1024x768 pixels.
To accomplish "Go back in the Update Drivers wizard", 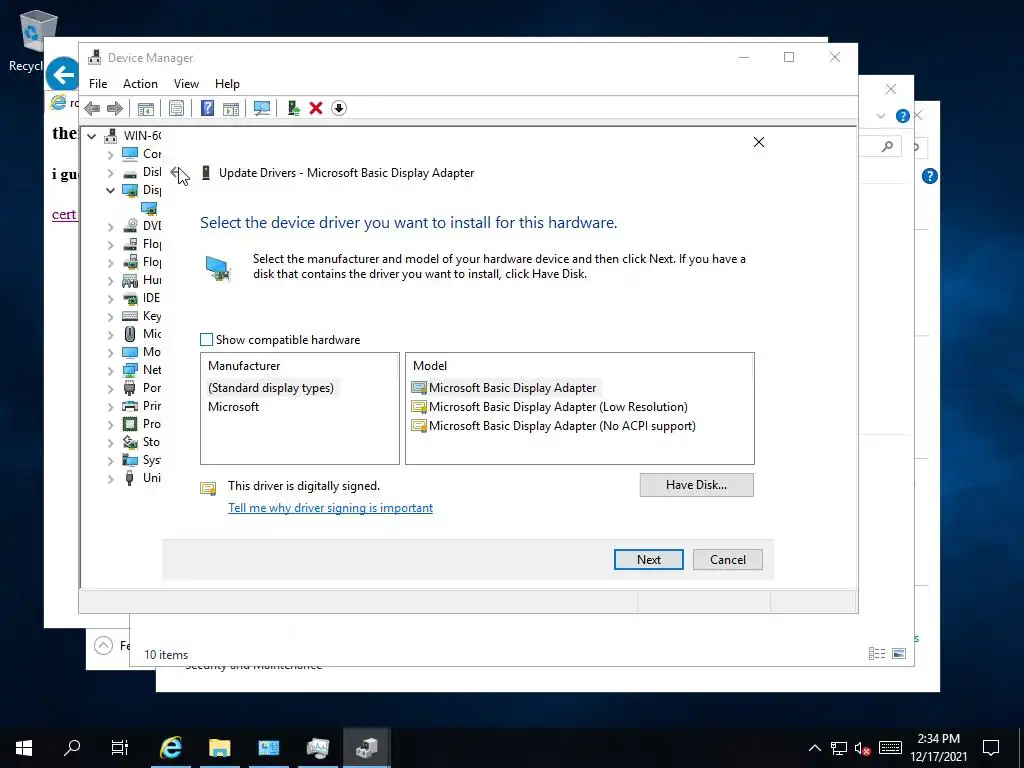I will [175, 172].
